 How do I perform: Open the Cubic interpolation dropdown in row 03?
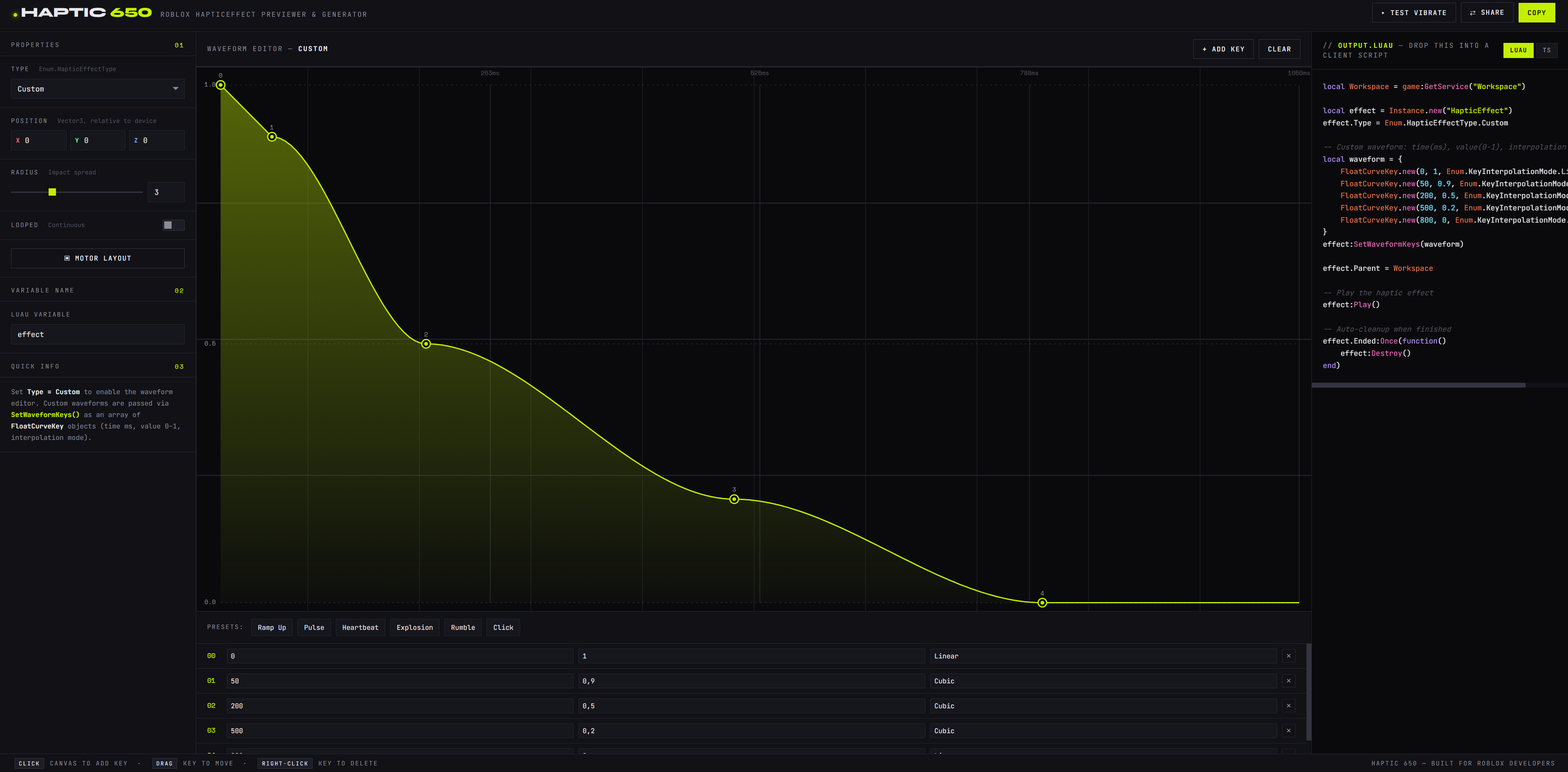(1103, 731)
